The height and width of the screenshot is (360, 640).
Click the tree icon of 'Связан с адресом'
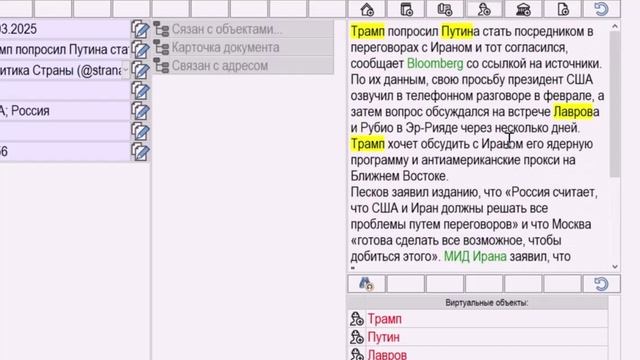click(161, 65)
